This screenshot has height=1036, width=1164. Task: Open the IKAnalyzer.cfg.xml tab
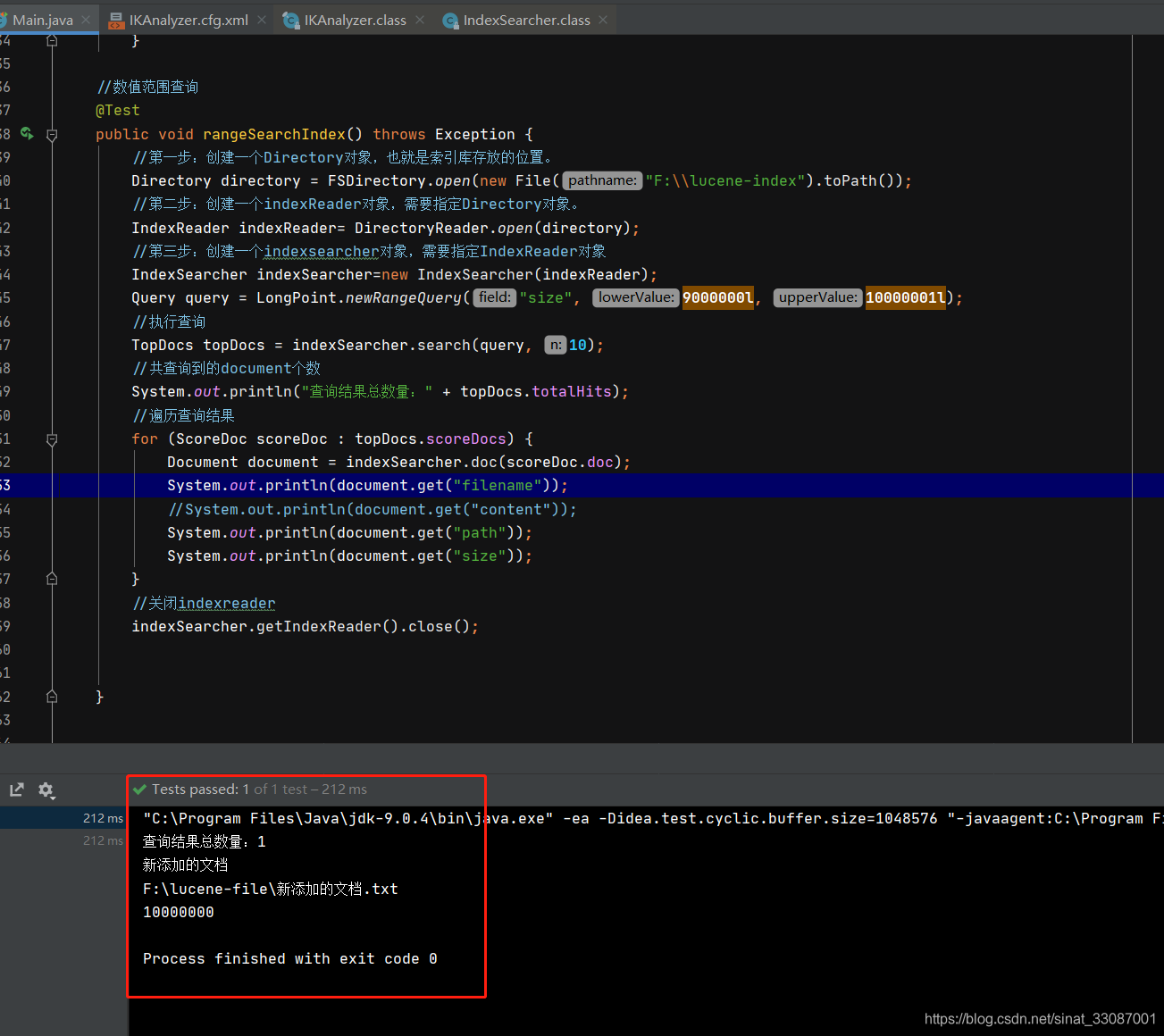(188, 20)
